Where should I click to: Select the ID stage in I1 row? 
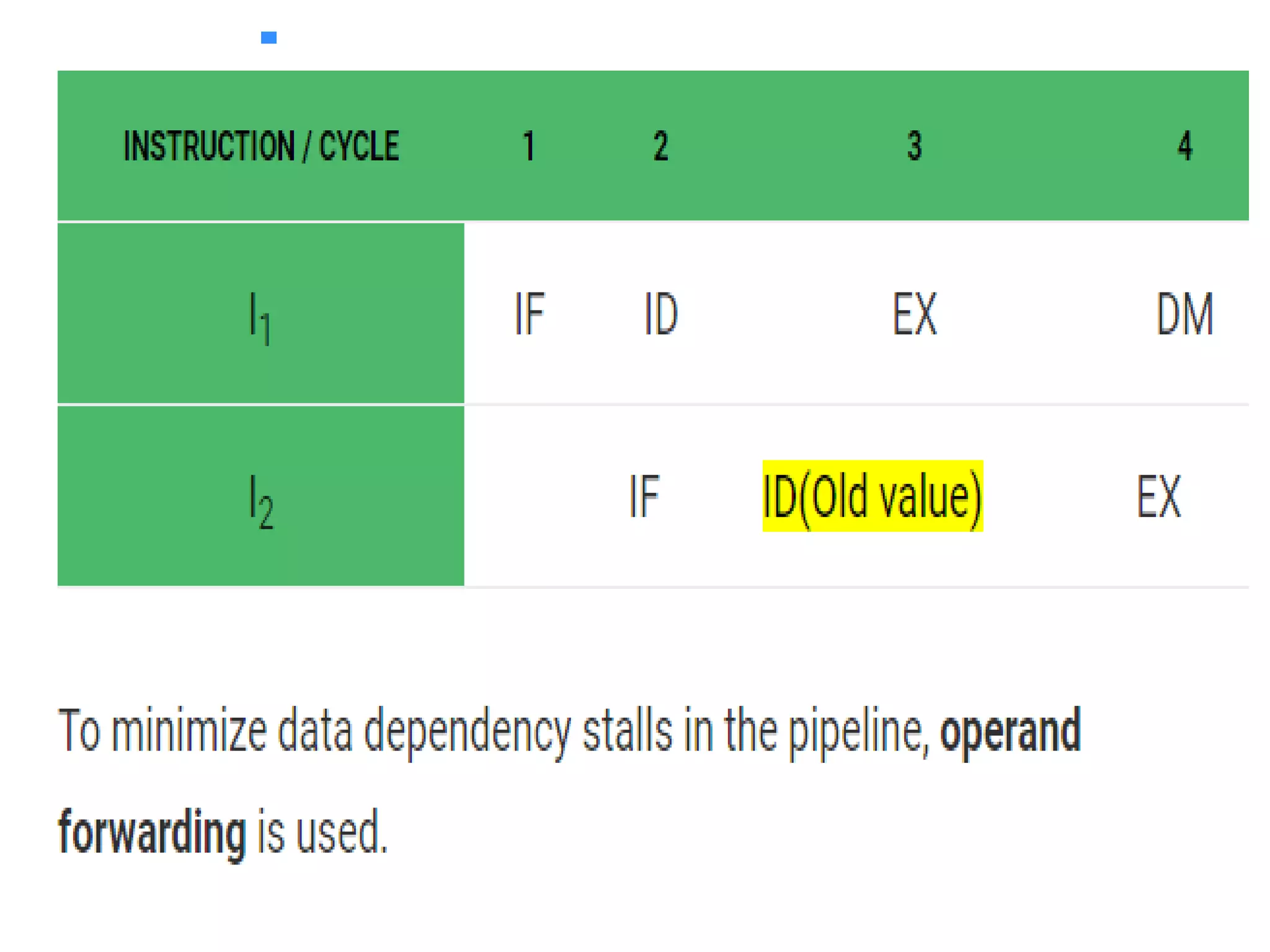point(661,314)
